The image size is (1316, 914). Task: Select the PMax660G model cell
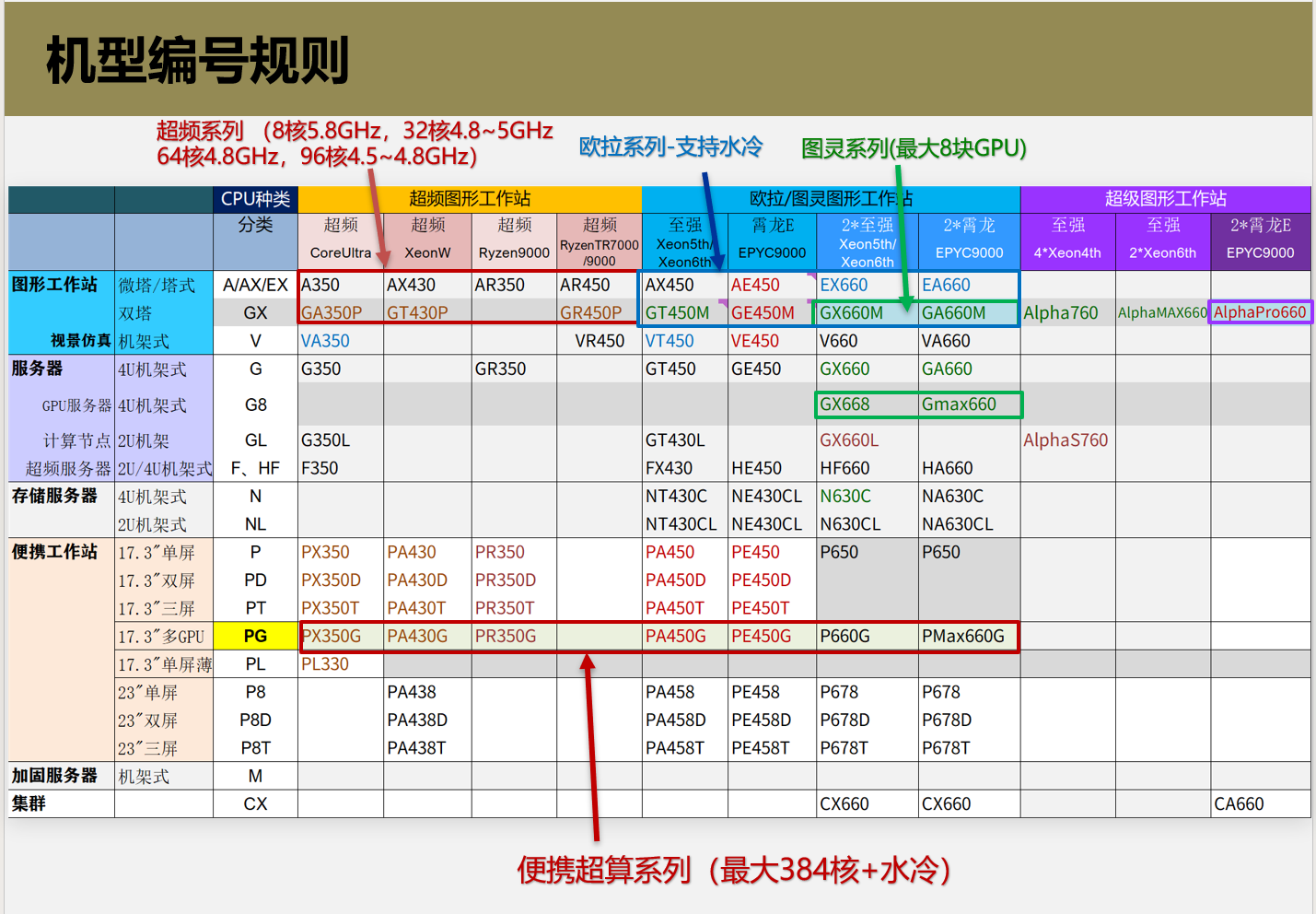tap(963, 636)
